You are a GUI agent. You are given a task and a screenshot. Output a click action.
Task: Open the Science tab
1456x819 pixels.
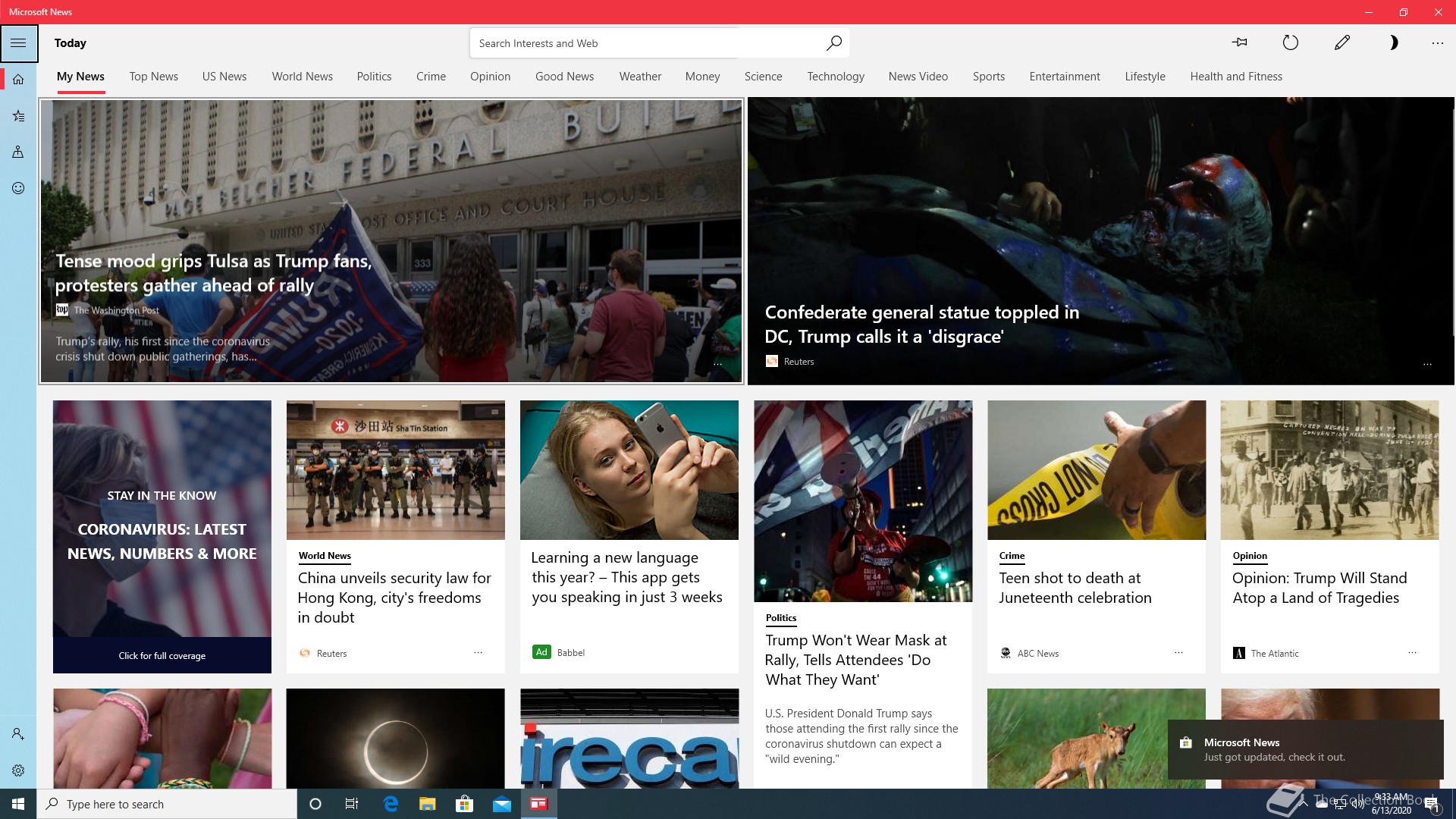click(763, 77)
